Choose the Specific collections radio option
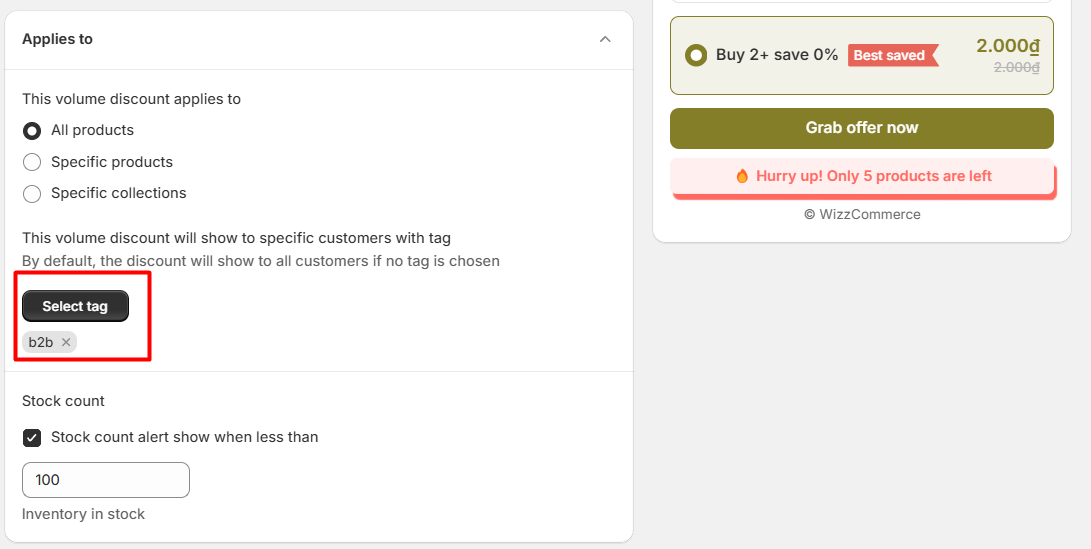The image size is (1091, 549). point(32,193)
